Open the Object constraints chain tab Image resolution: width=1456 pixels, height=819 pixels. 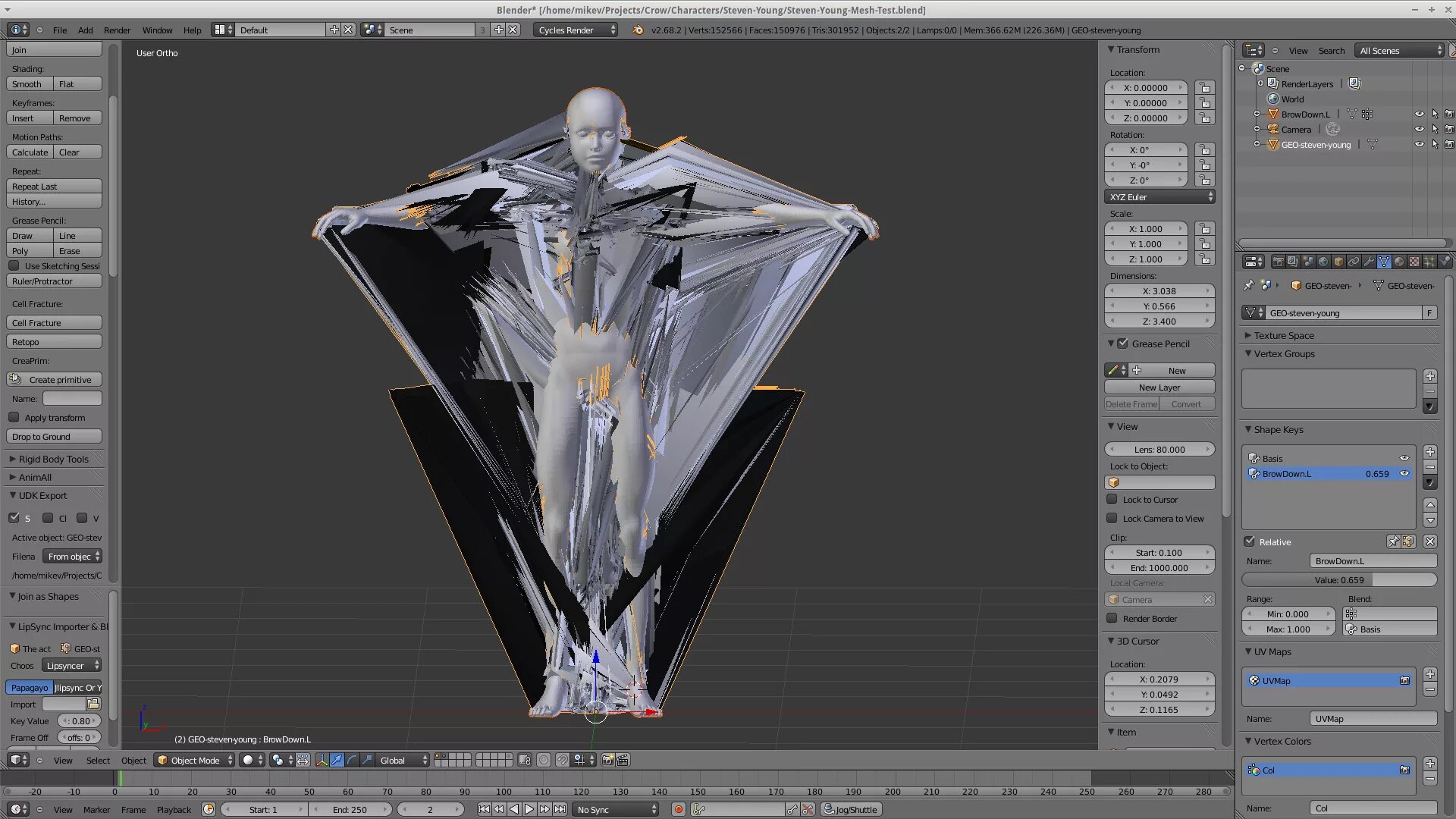(x=1354, y=262)
